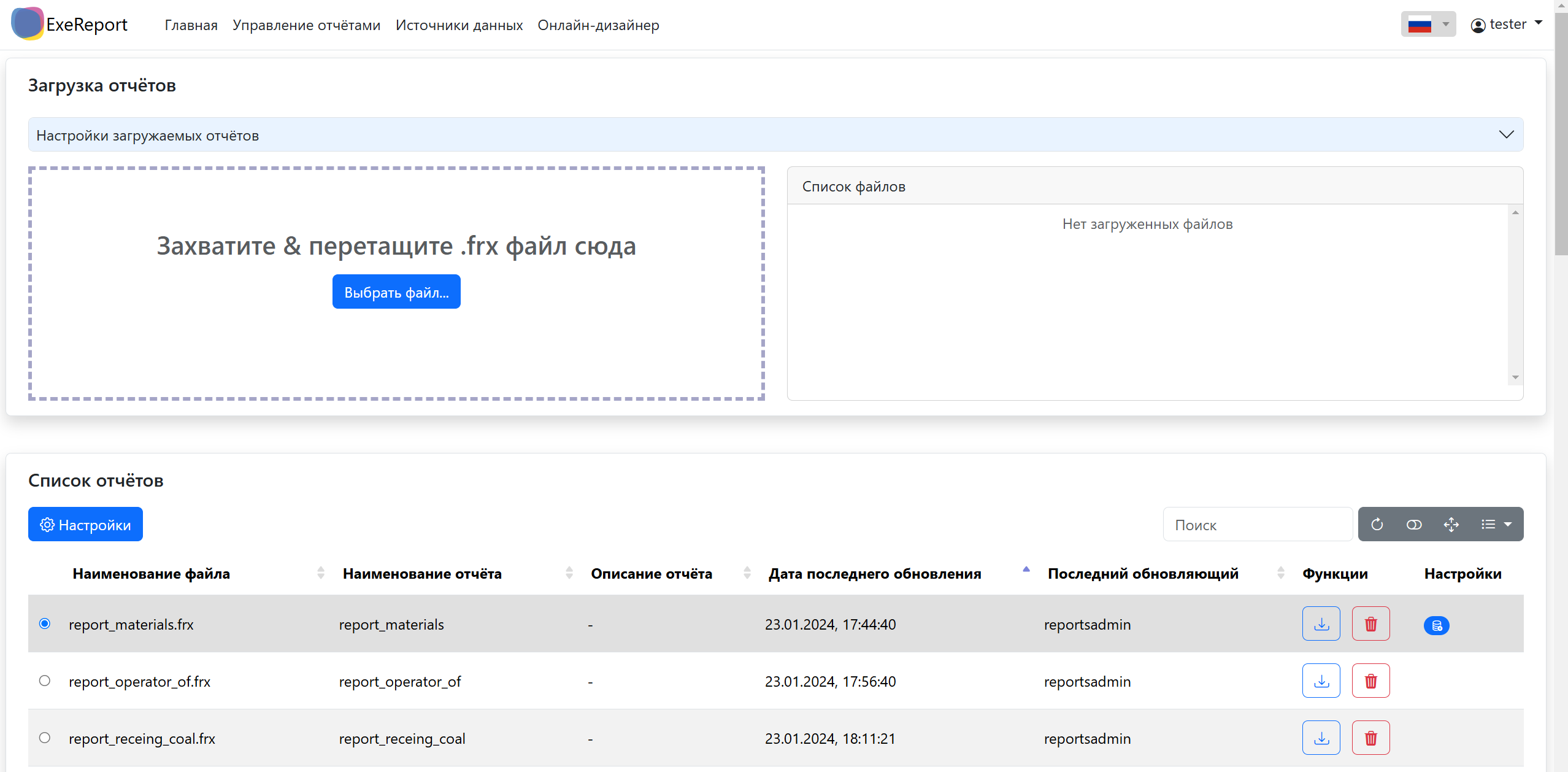The height and width of the screenshot is (772, 1568).
Task: Expand the uploaded-report settings accordion
Action: coord(775,135)
